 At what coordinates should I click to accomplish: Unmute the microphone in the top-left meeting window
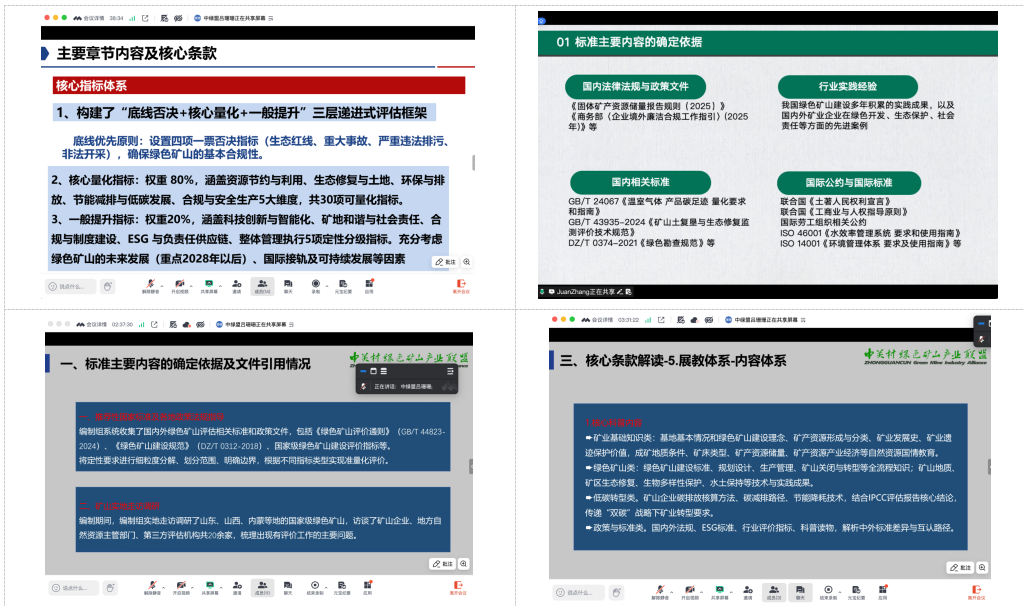(x=150, y=283)
